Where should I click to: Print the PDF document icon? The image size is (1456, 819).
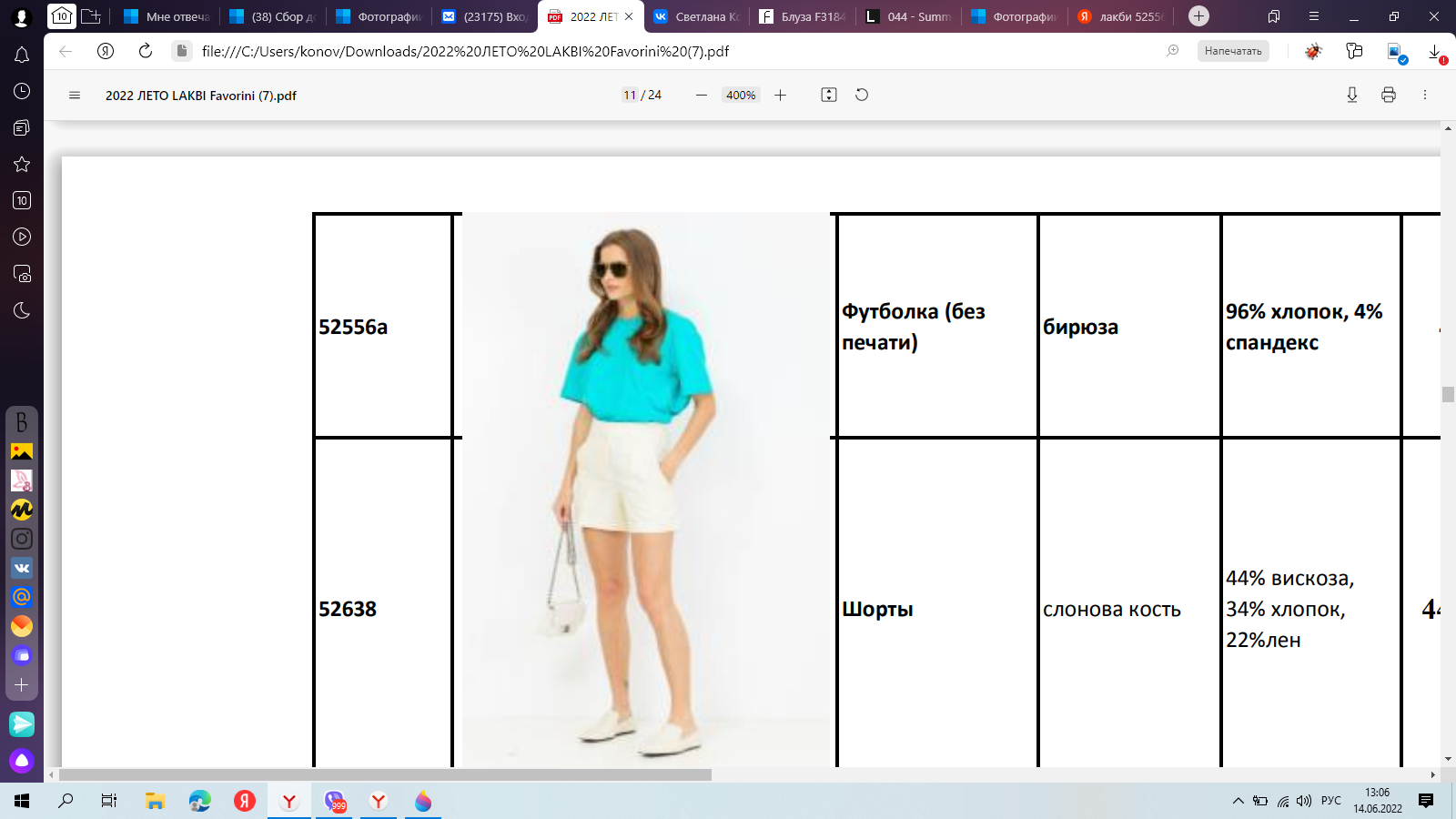pyautogui.click(x=1389, y=95)
